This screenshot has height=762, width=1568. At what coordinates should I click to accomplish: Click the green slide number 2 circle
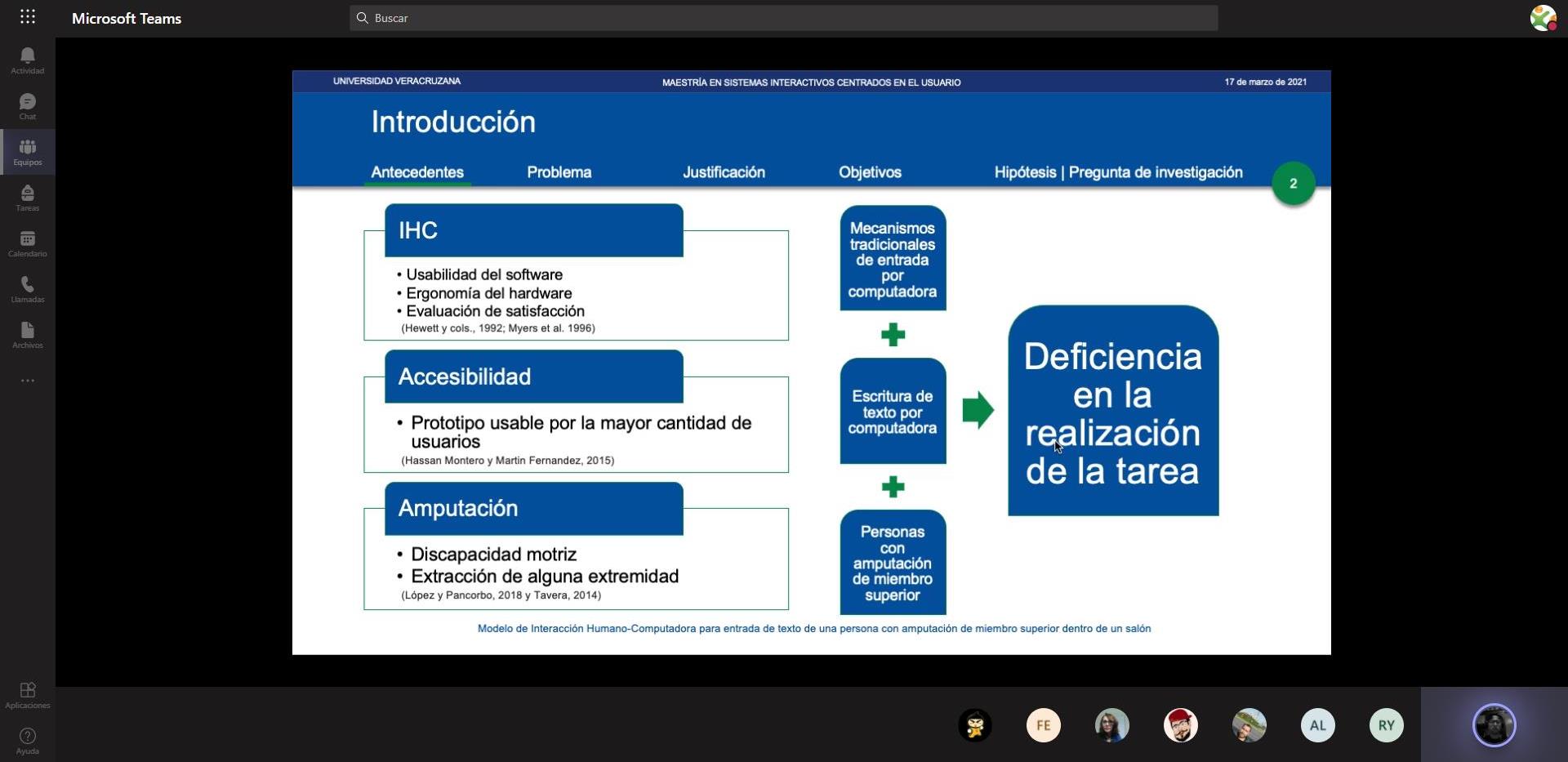click(x=1293, y=184)
